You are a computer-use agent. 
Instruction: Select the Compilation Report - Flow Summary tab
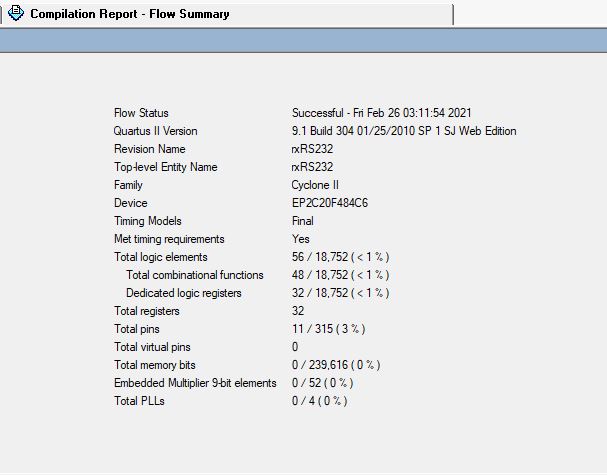(x=129, y=14)
